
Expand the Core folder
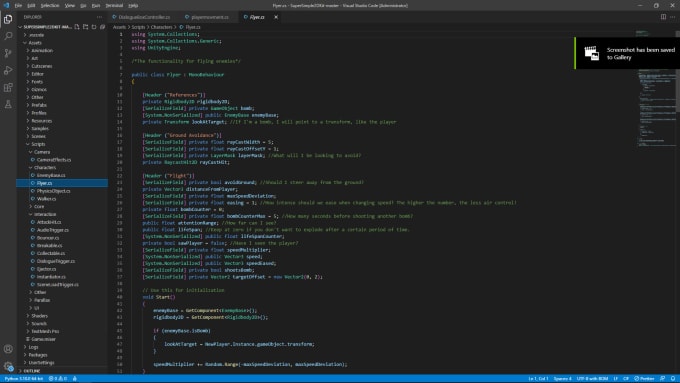coord(39,206)
